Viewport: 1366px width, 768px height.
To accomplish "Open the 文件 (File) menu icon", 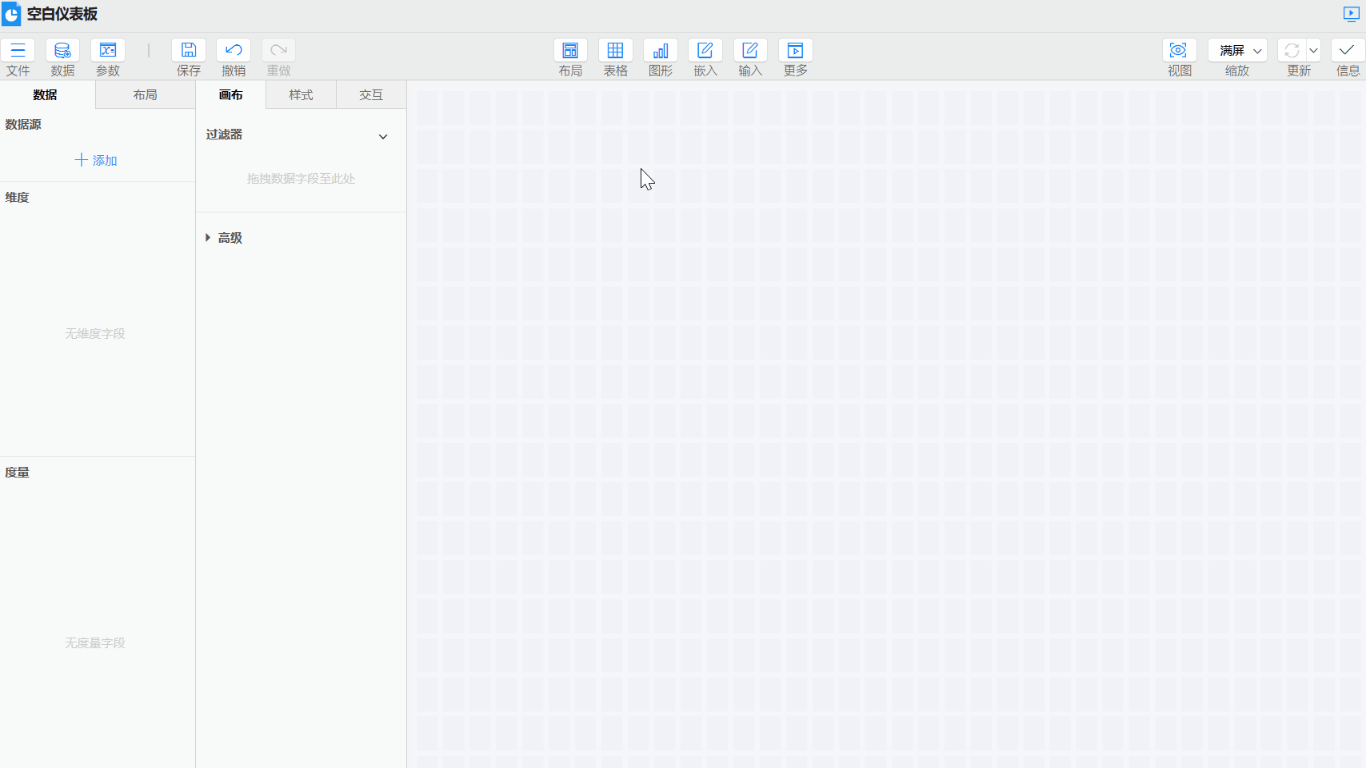I will coord(18,50).
